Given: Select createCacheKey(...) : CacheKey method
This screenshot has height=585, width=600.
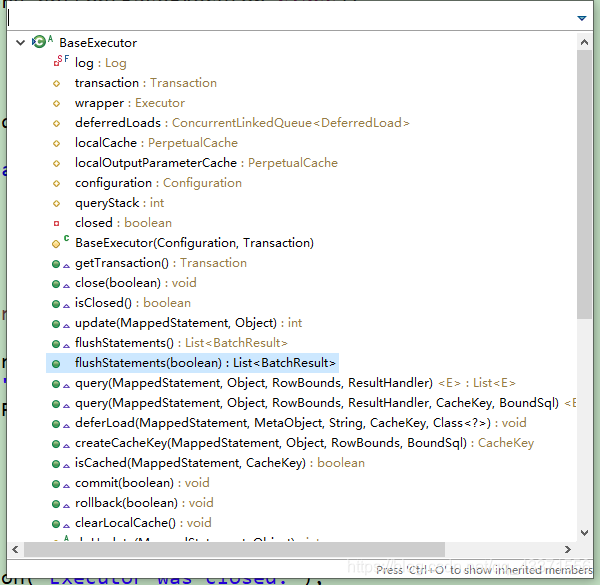Looking at the screenshot, I should [x=304, y=443].
